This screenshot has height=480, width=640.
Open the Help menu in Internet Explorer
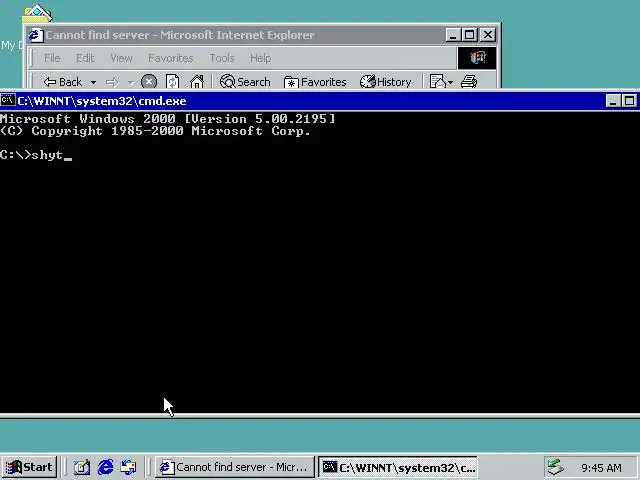click(260, 58)
